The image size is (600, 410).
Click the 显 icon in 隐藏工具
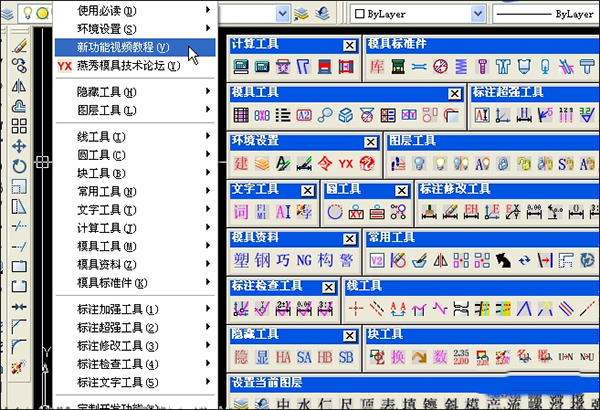pyautogui.click(x=262, y=357)
